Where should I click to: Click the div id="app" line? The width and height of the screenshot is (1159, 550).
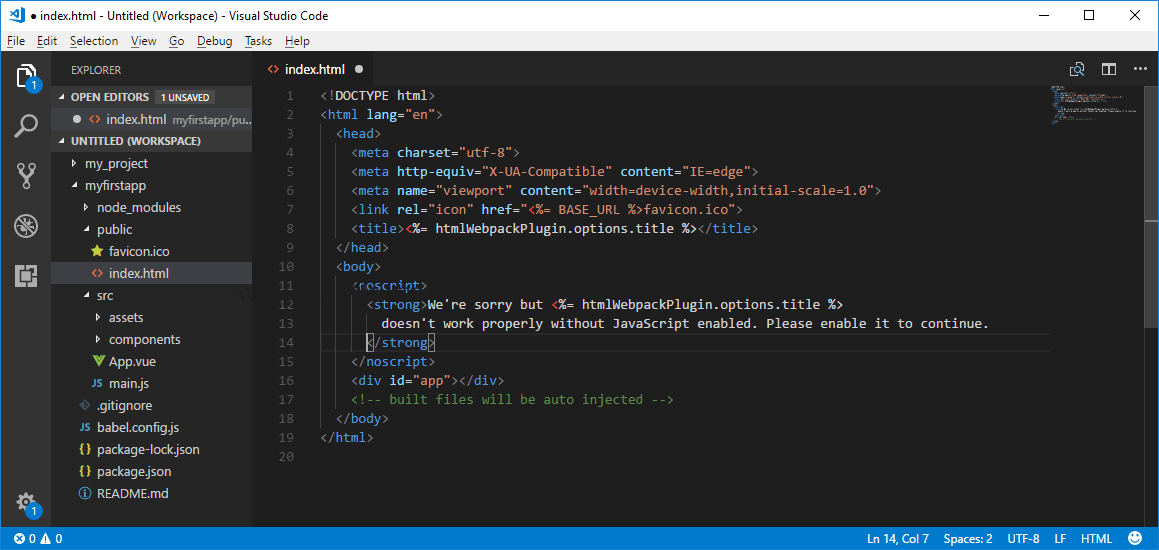pyautogui.click(x=428, y=381)
